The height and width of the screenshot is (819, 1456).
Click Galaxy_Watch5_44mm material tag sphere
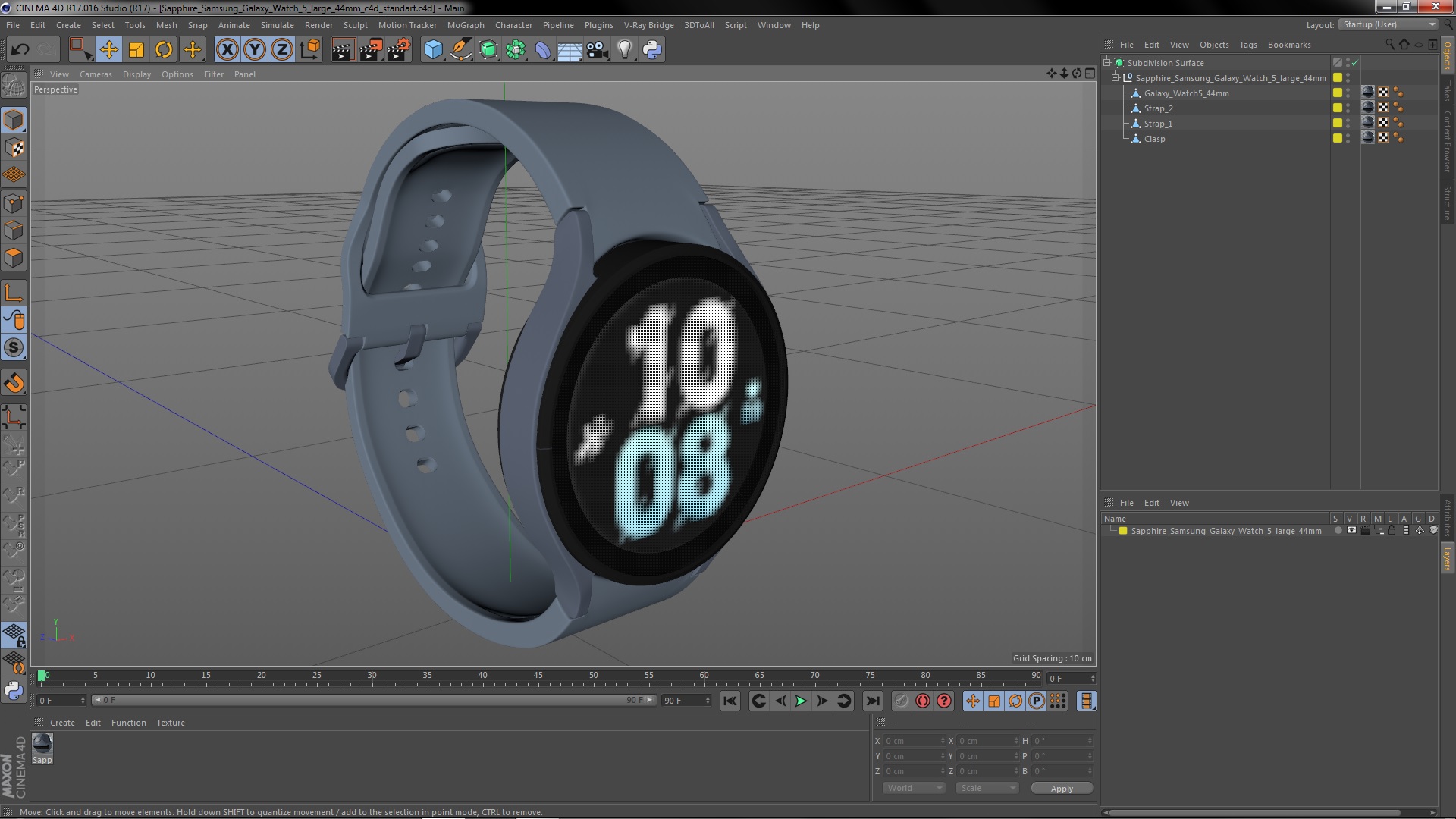[x=1368, y=93]
